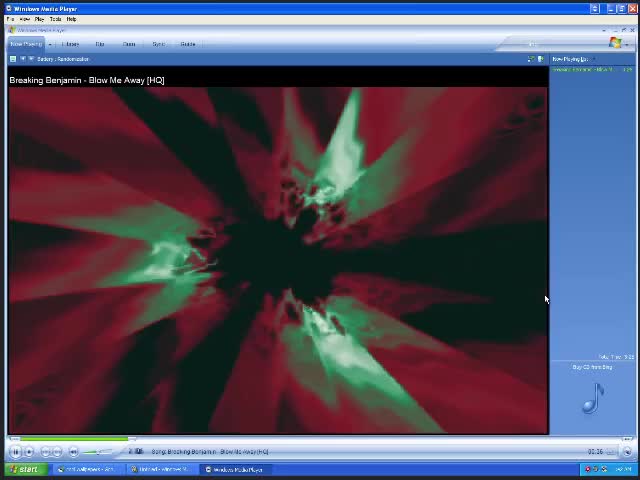Open the Help menu
Screen dimensions: 640x480
coord(71,19)
